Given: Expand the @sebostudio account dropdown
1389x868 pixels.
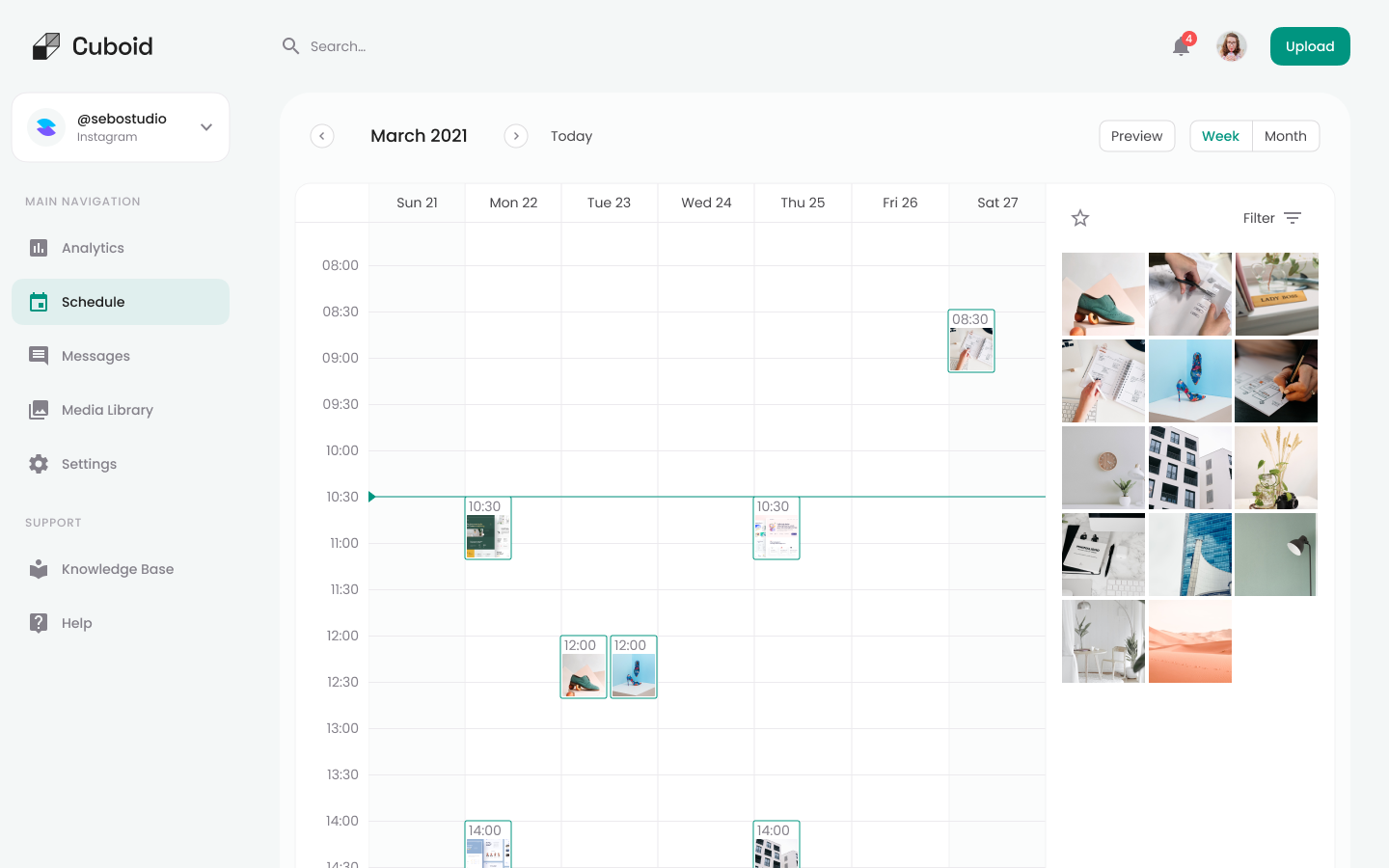Looking at the screenshot, I should (205, 127).
